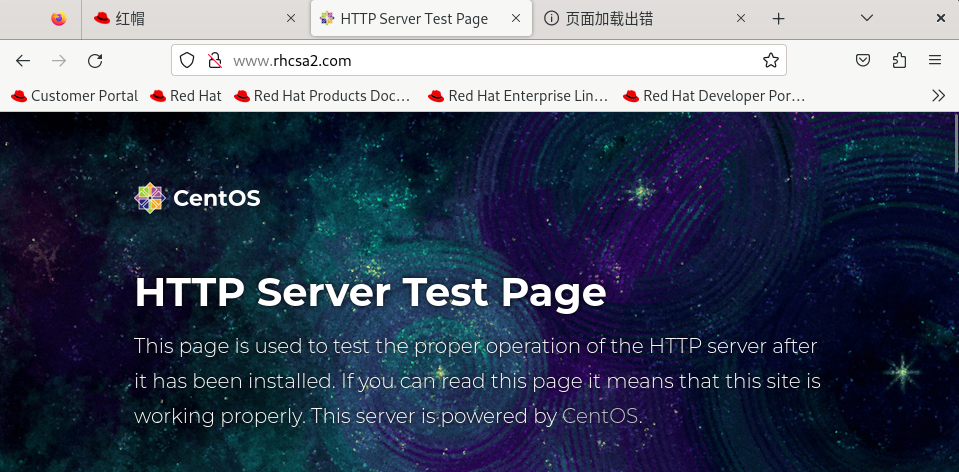Open the Extensions puzzle icon
Screen dimensions: 959x472
pos(899,60)
